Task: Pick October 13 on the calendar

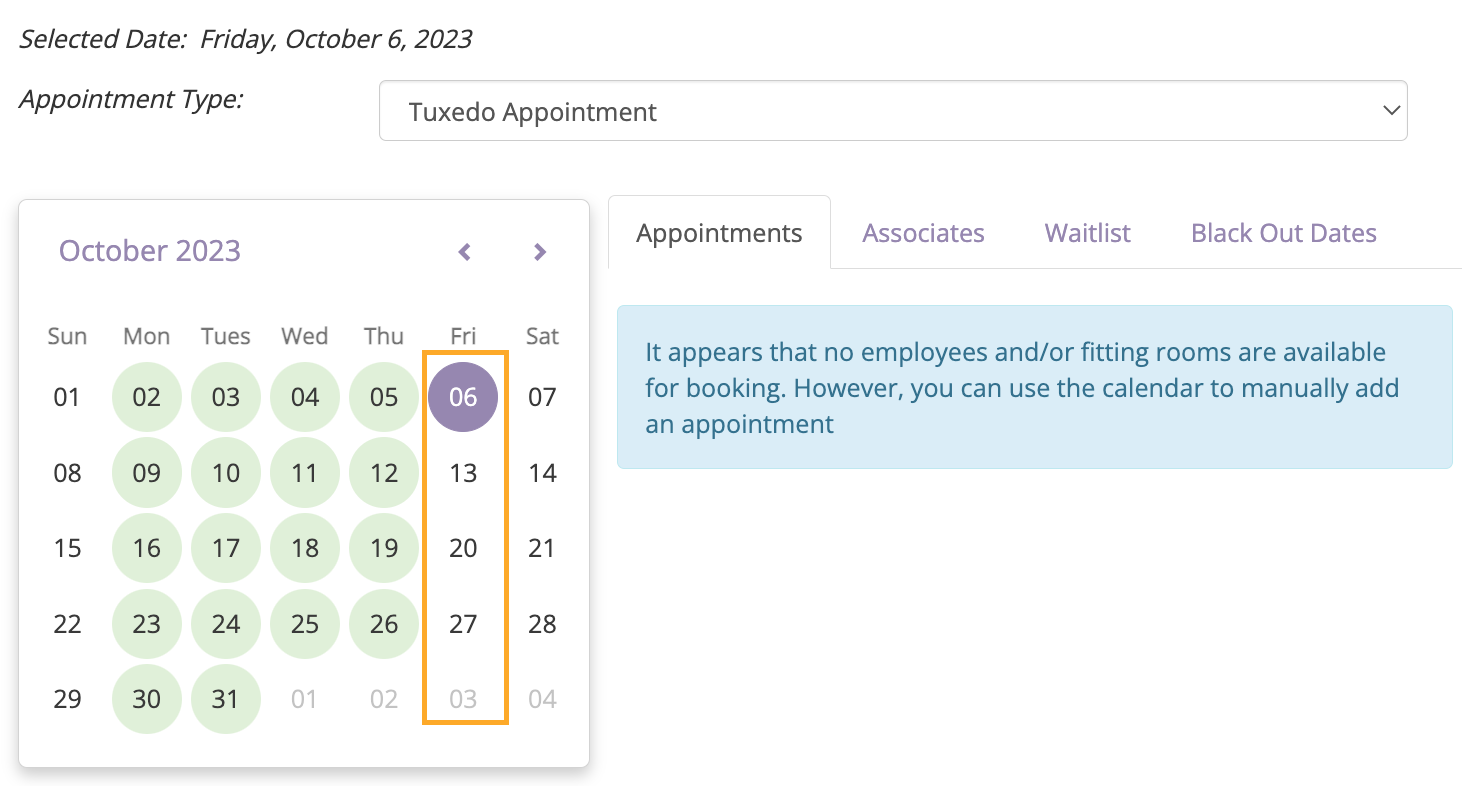Action: tap(463, 473)
